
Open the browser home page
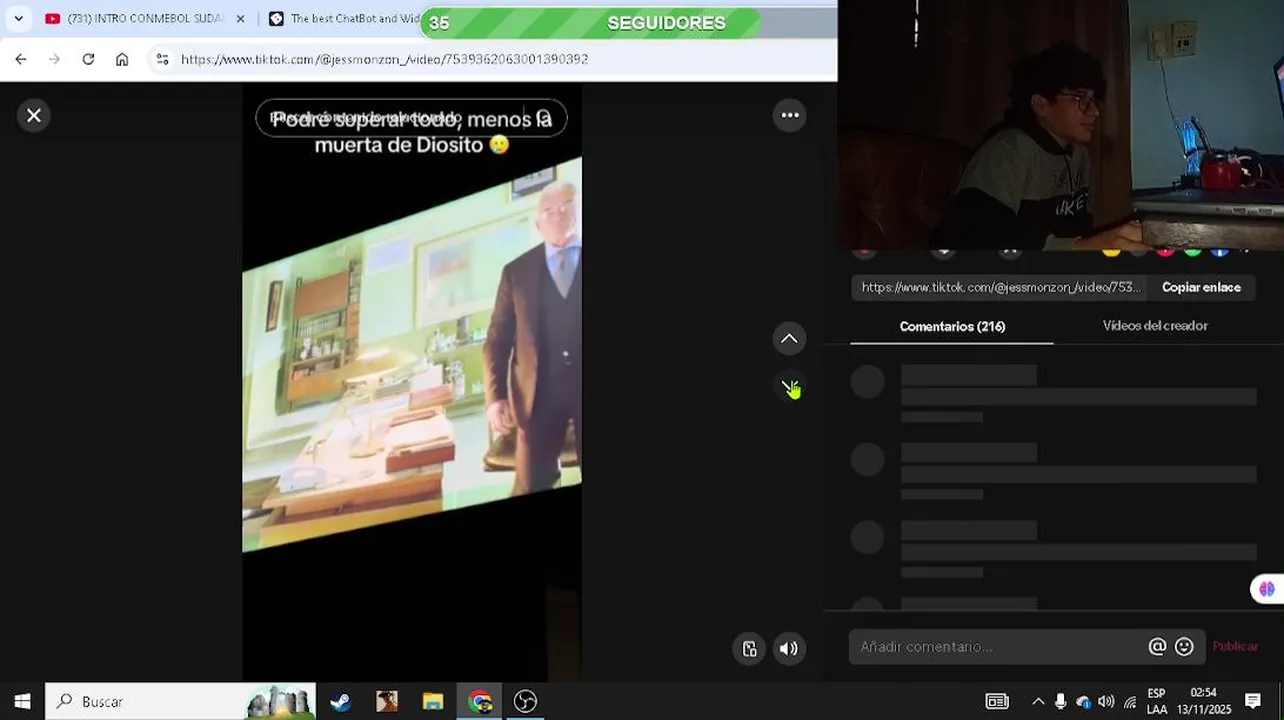tap(122, 59)
